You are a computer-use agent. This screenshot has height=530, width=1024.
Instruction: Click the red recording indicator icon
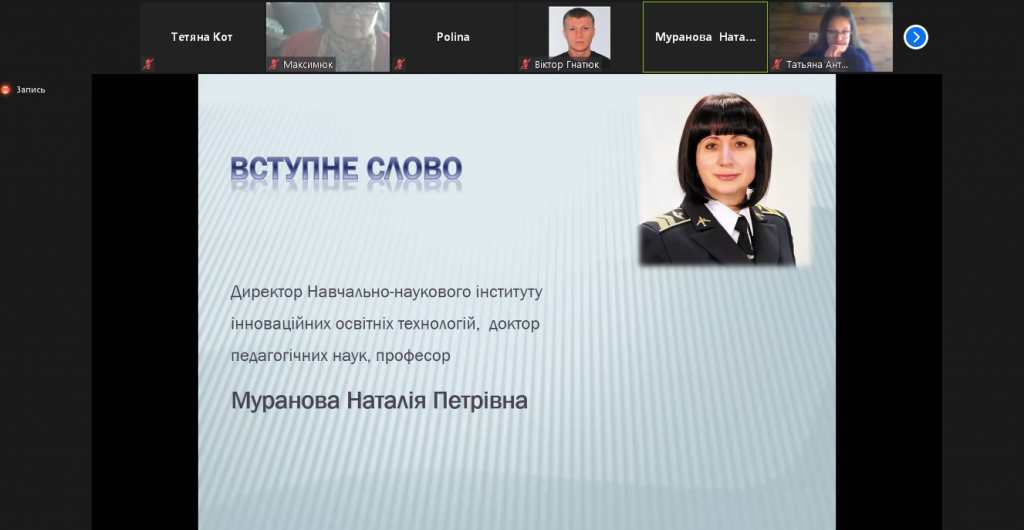click(x=6, y=89)
